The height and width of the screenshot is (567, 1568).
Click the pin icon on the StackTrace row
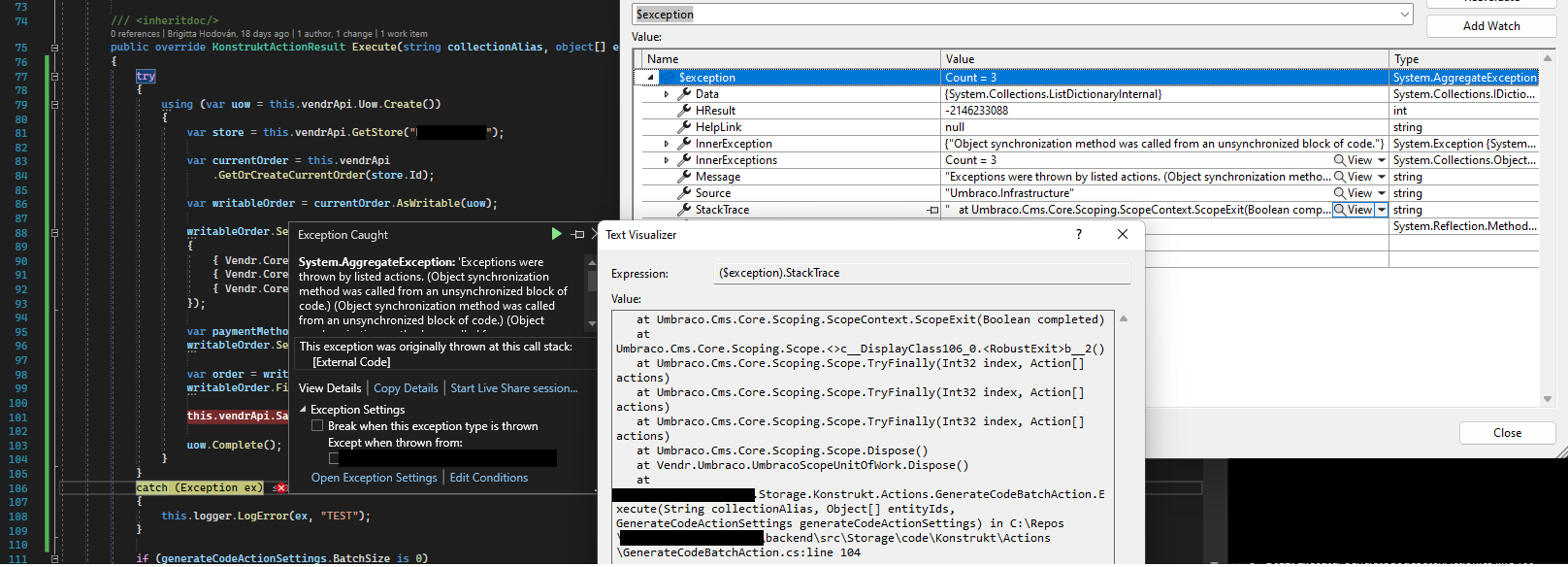(932, 210)
